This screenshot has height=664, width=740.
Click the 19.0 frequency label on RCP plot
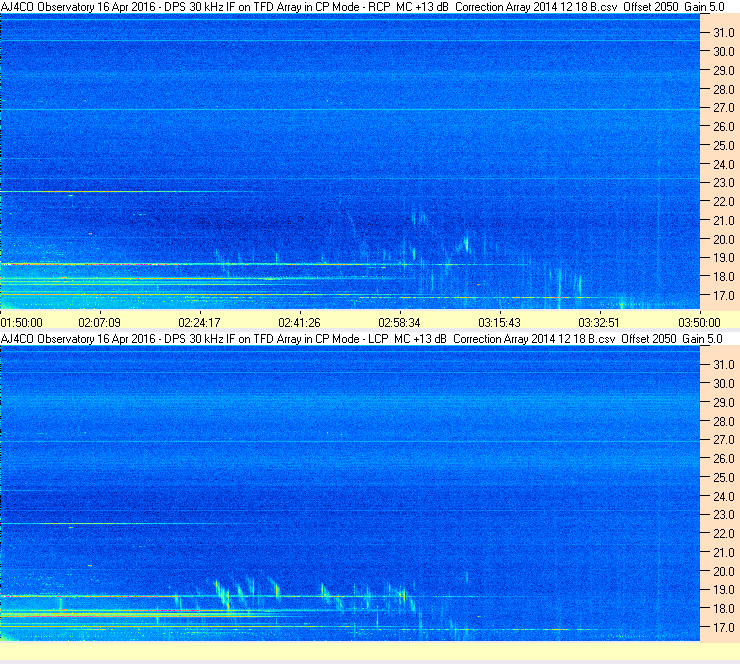tap(724, 258)
